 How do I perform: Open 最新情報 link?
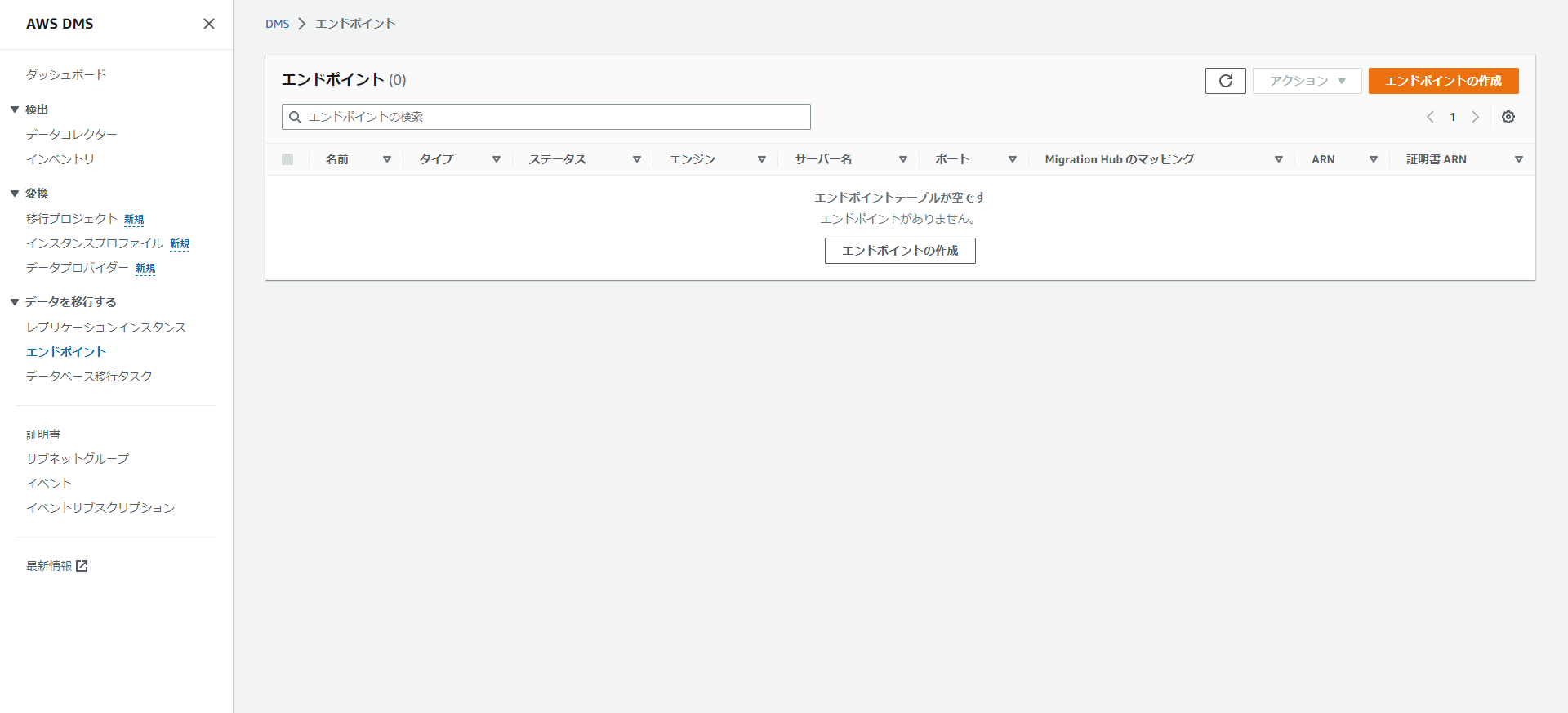tap(49, 566)
